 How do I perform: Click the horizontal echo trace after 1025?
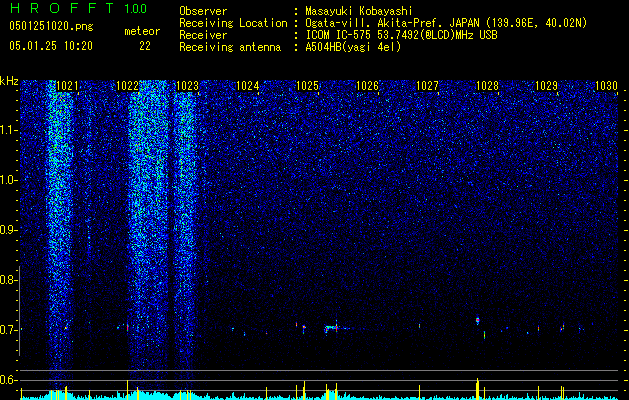pos(336,328)
